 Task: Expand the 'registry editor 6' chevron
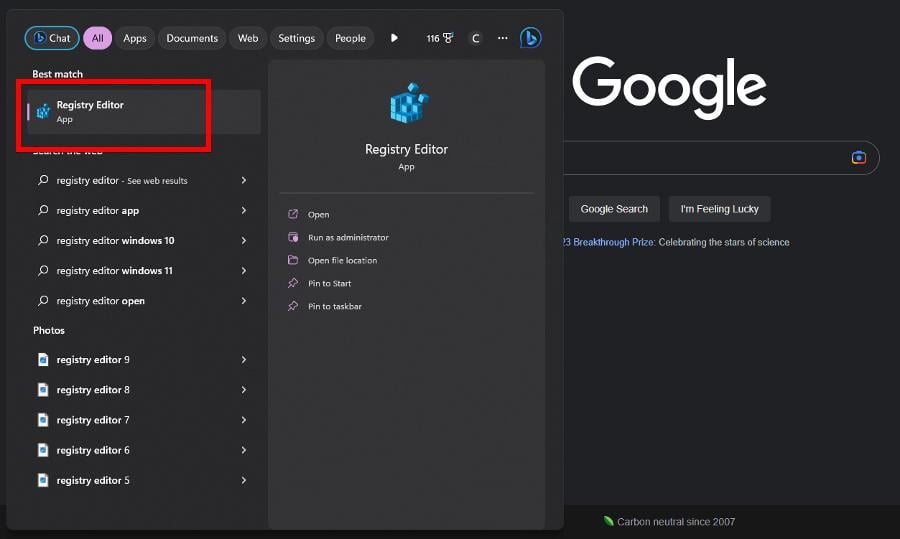(x=244, y=450)
